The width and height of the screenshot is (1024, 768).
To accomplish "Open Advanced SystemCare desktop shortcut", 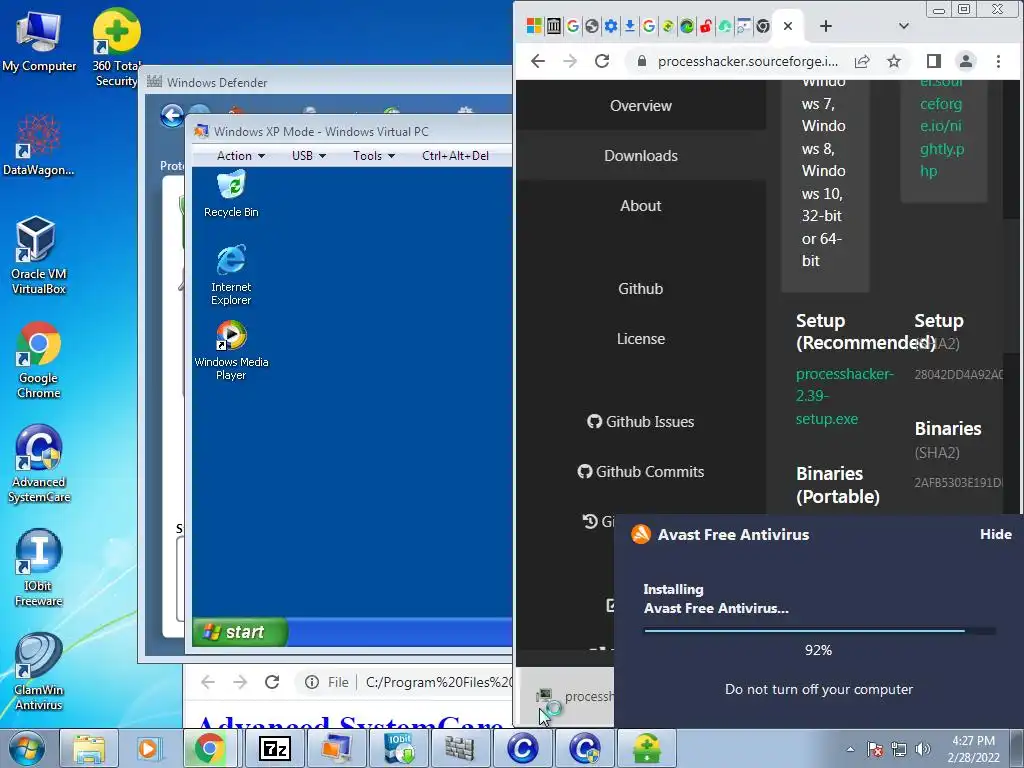I will pyautogui.click(x=39, y=464).
